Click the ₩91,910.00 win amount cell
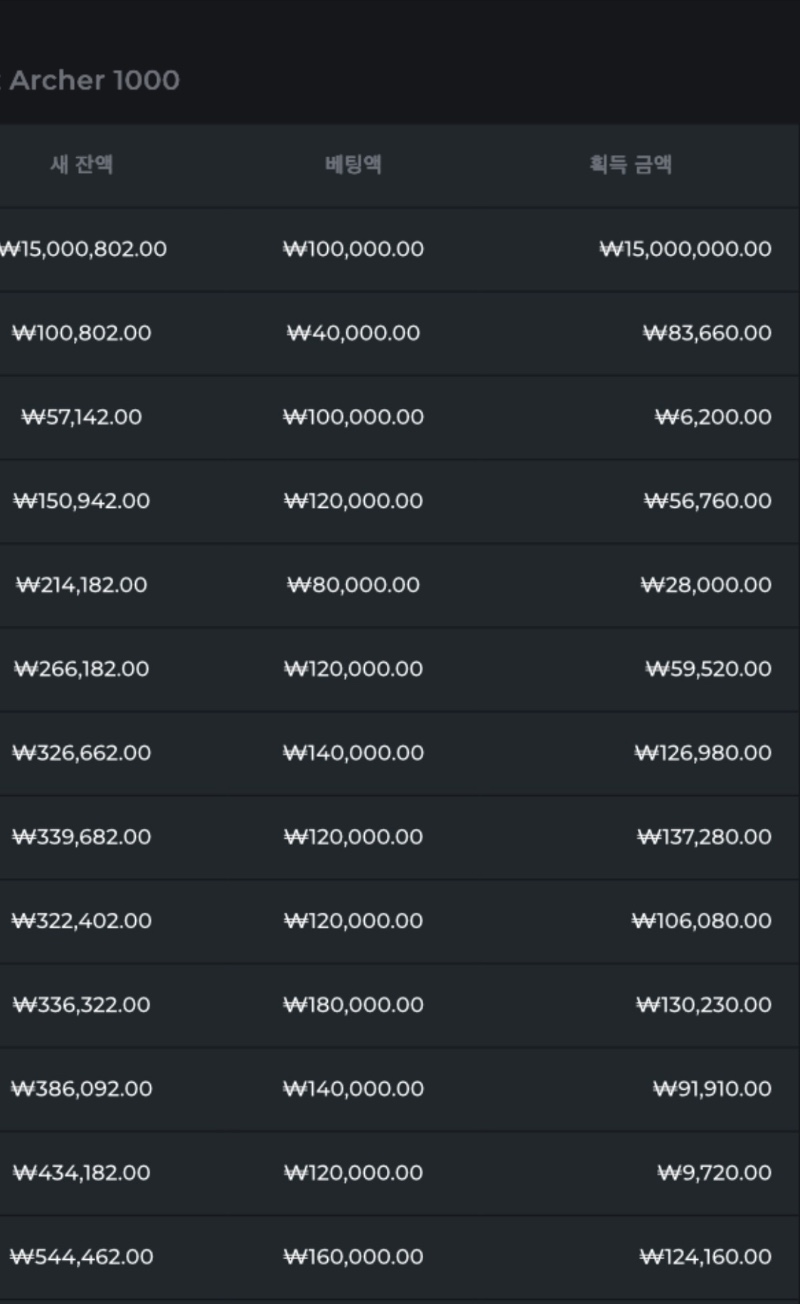This screenshot has height=1304, width=800. [712, 1089]
